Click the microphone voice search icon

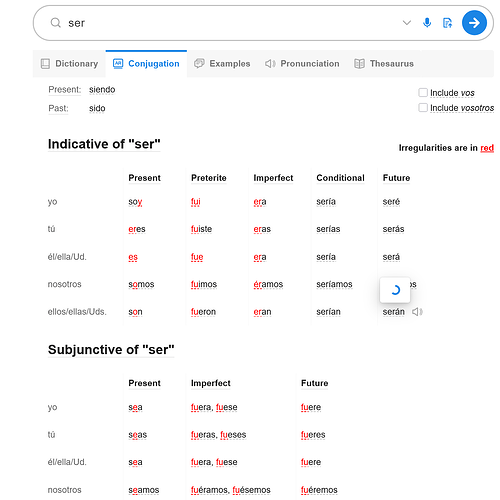427,23
